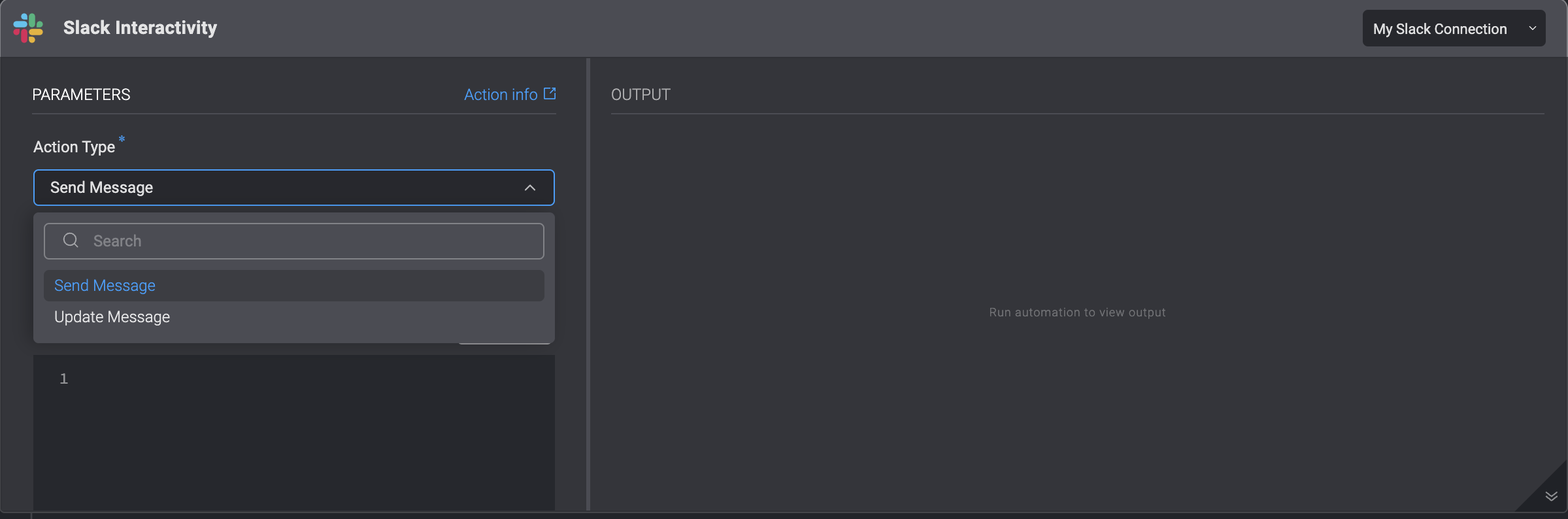
Task: Click the external link icon beside Action info
Action: pos(550,93)
